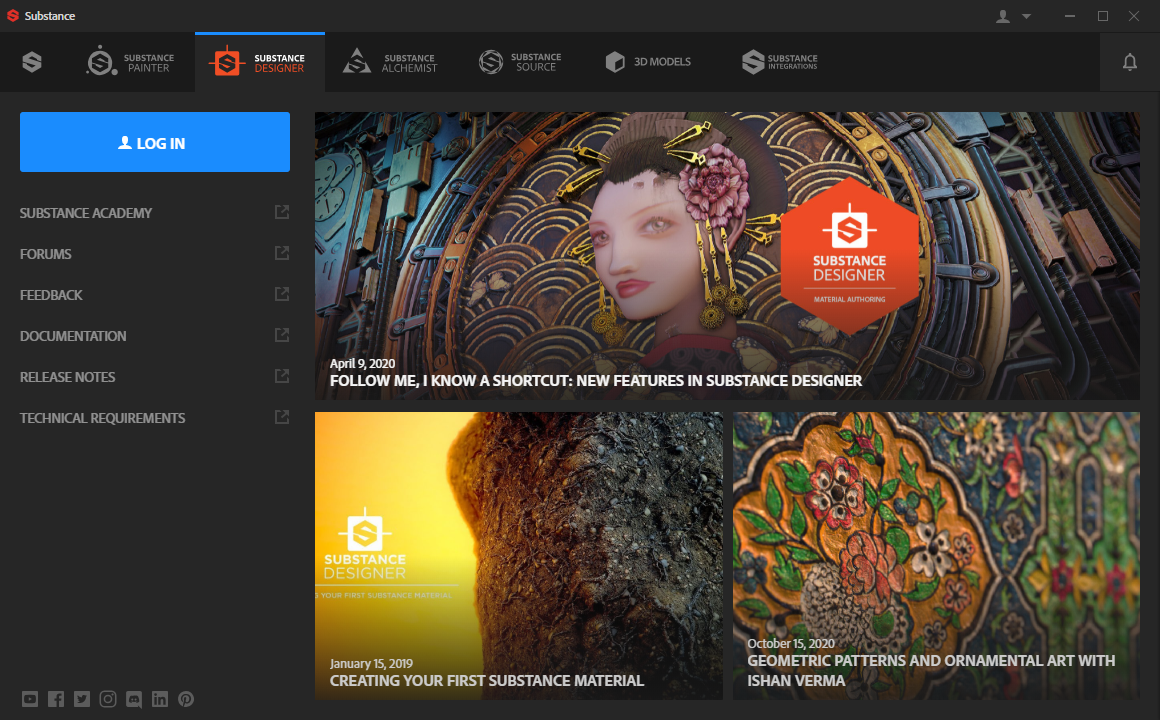Open the Discord social icon

(x=134, y=699)
